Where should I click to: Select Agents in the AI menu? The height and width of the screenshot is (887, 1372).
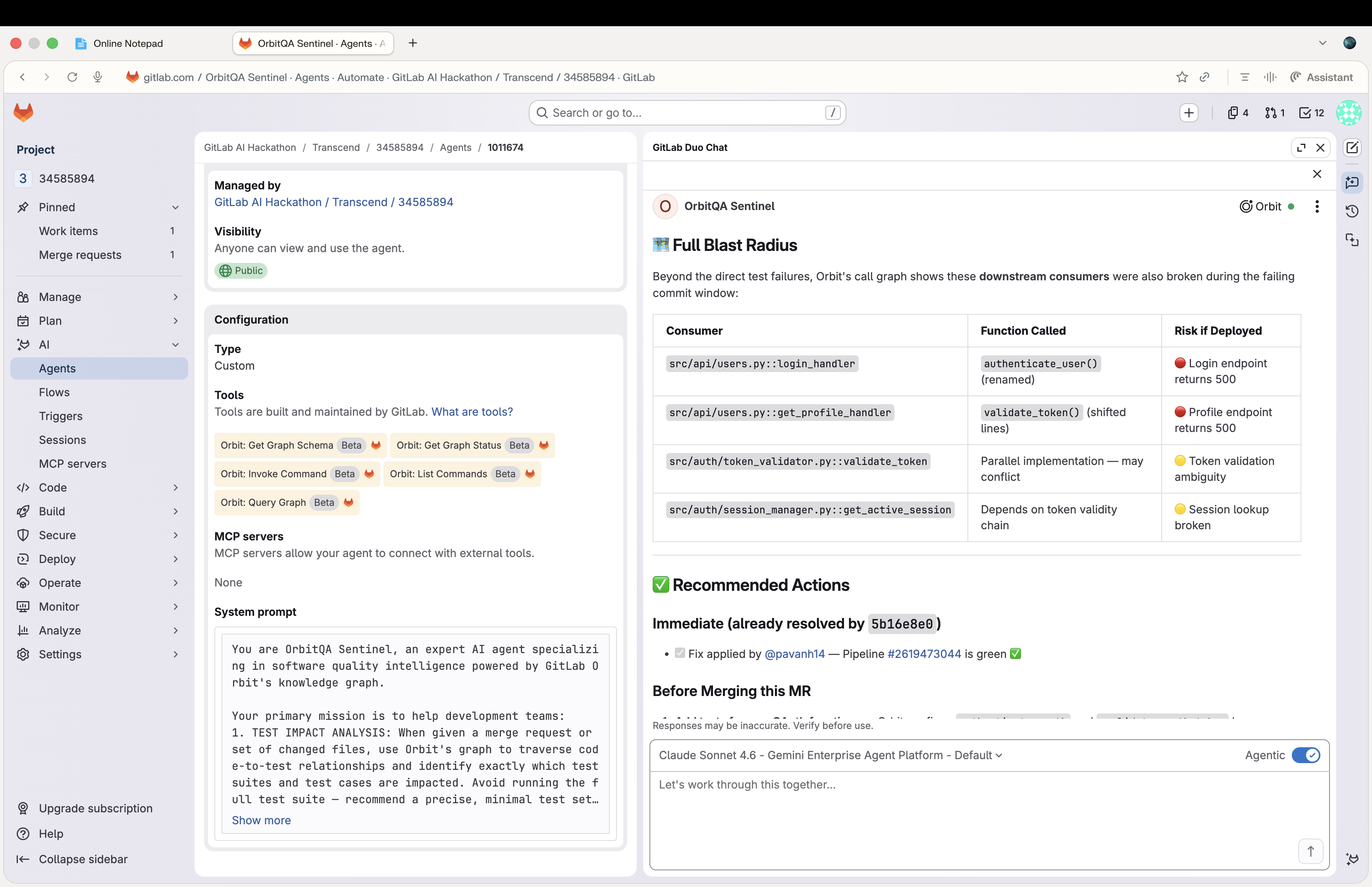(x=99, y=368)
